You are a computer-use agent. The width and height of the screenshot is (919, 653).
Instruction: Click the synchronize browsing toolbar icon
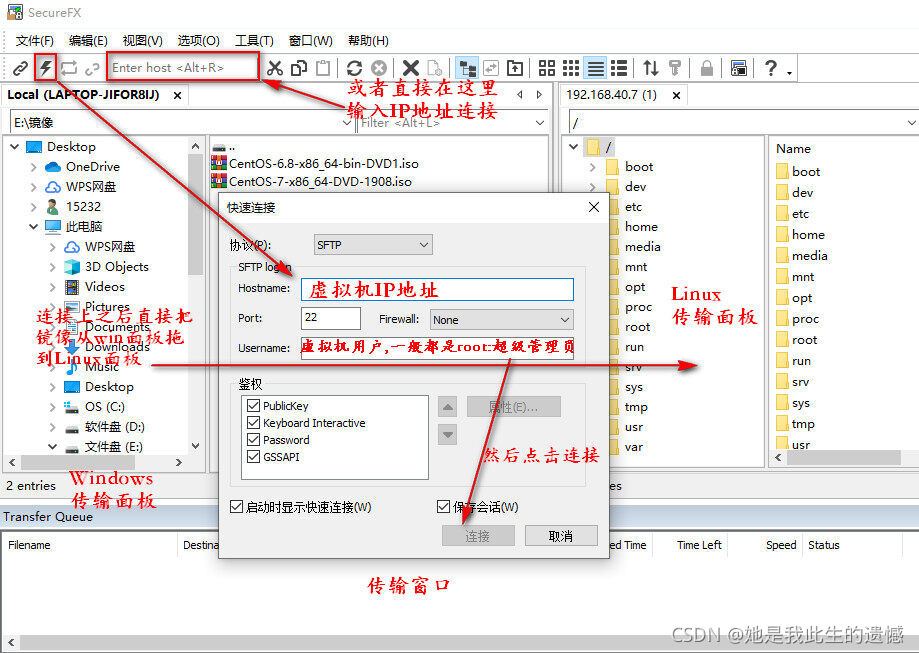(x=491, y=68)
